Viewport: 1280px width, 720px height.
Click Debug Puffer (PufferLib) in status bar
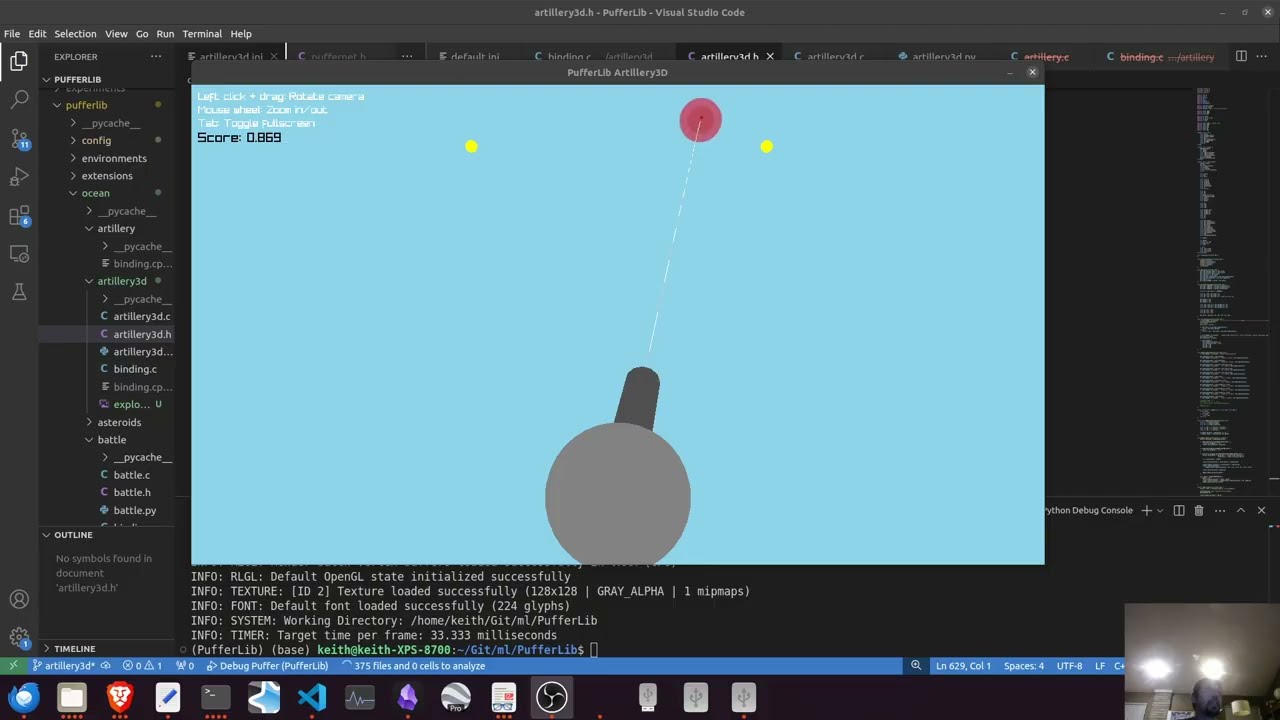267,666
